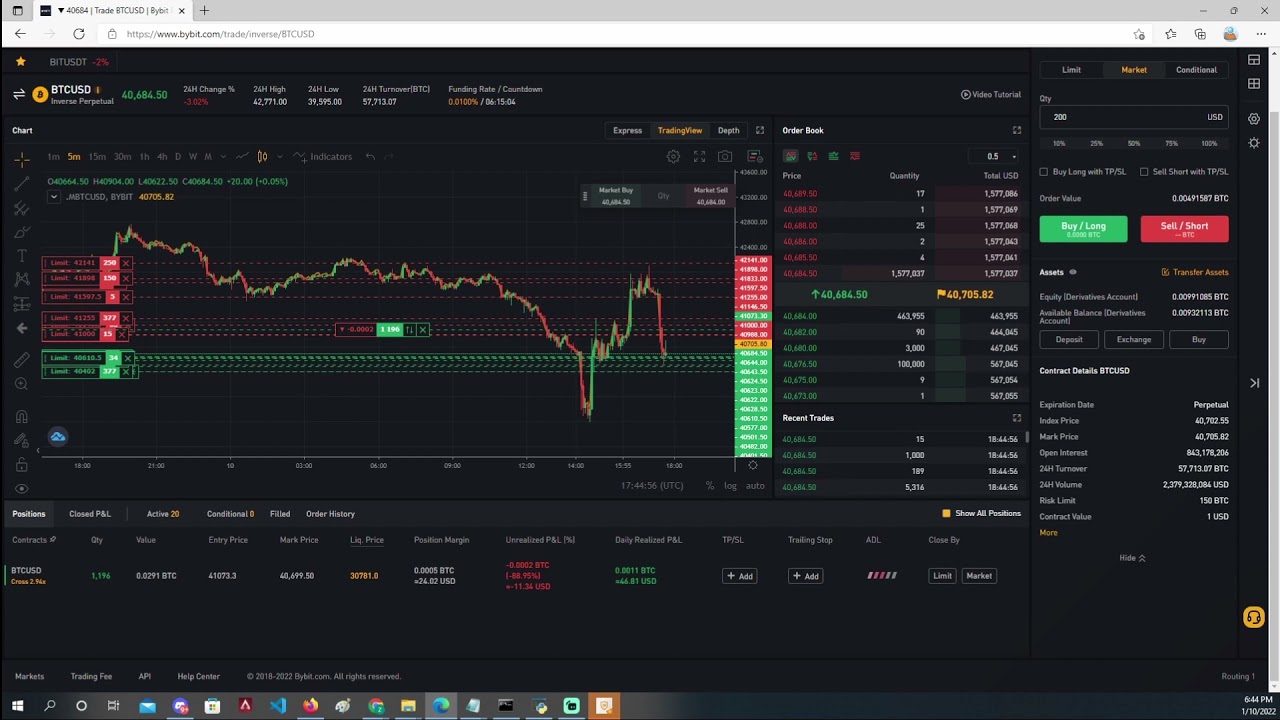Toggle Show All Positions checkbox
Screen dimensions: 1280x720
click(946, 514)
